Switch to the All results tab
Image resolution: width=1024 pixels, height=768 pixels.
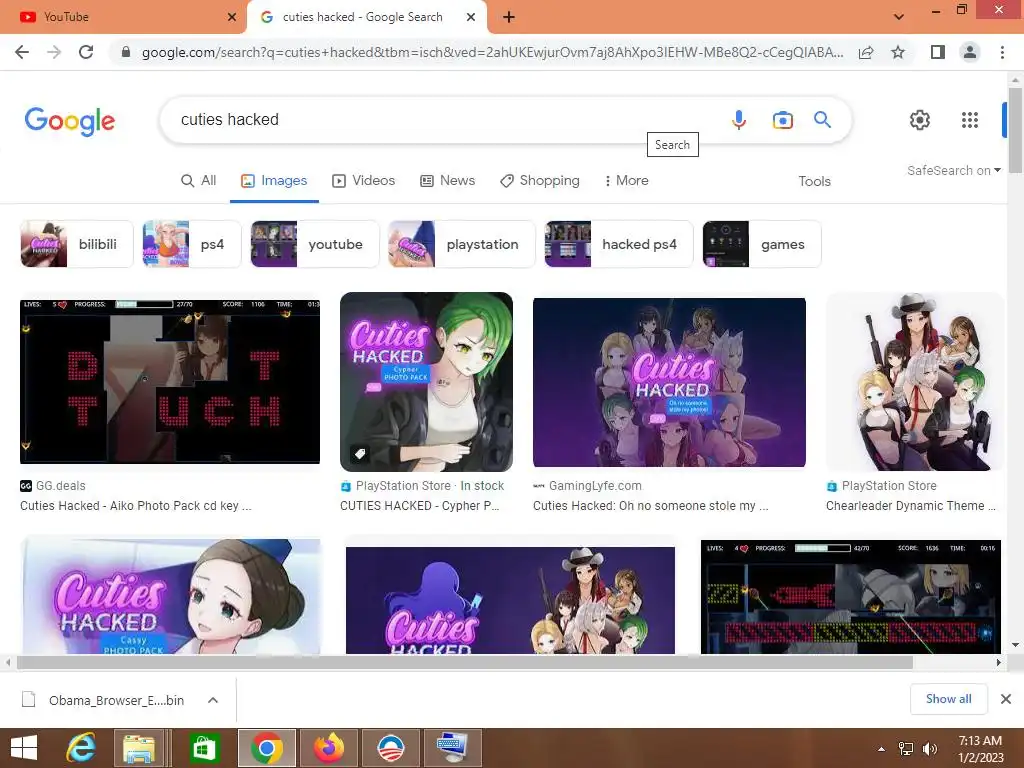tap(199, 181)
